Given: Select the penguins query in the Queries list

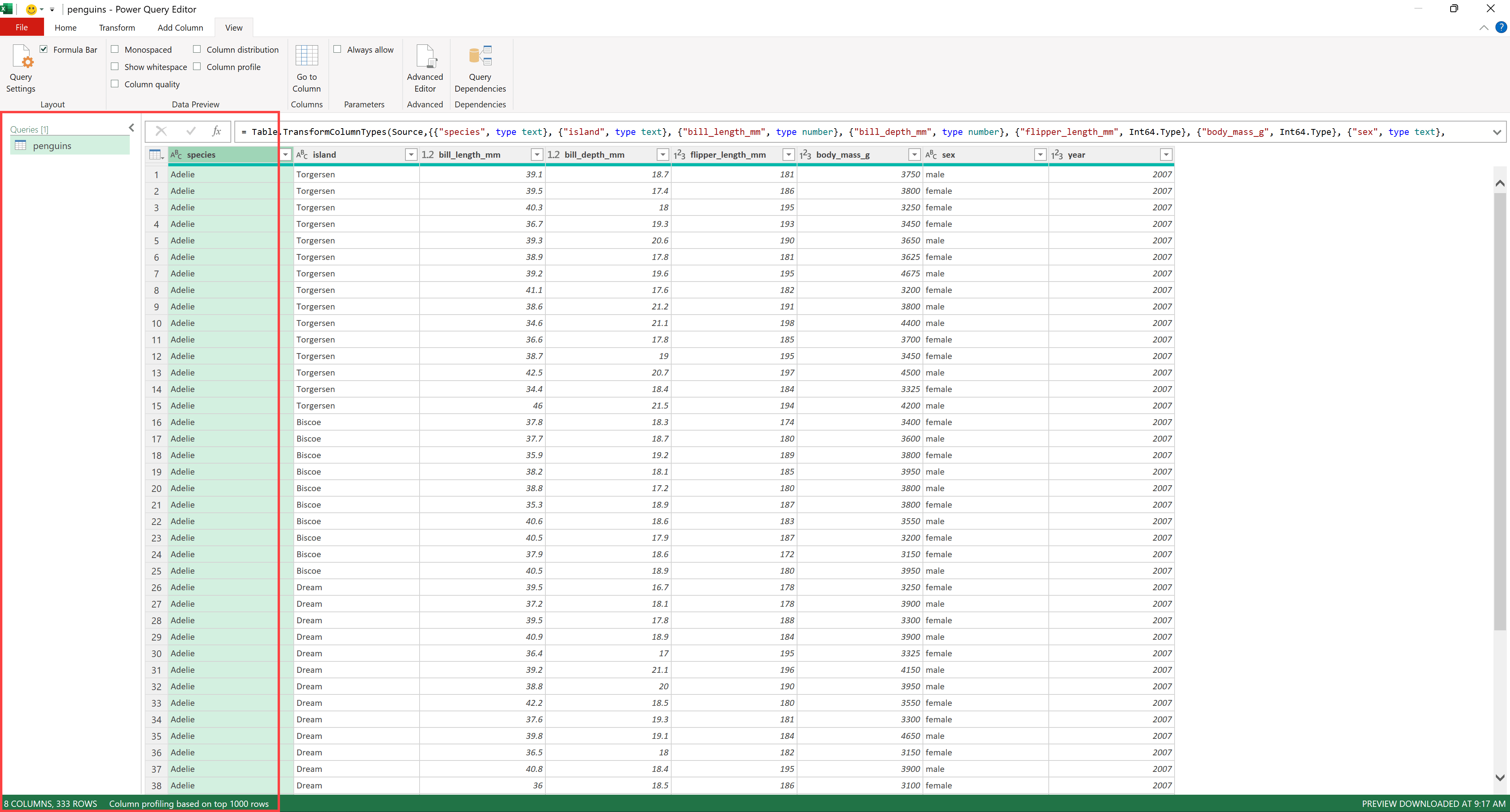Looking at the screenshot, I should 52,146.
